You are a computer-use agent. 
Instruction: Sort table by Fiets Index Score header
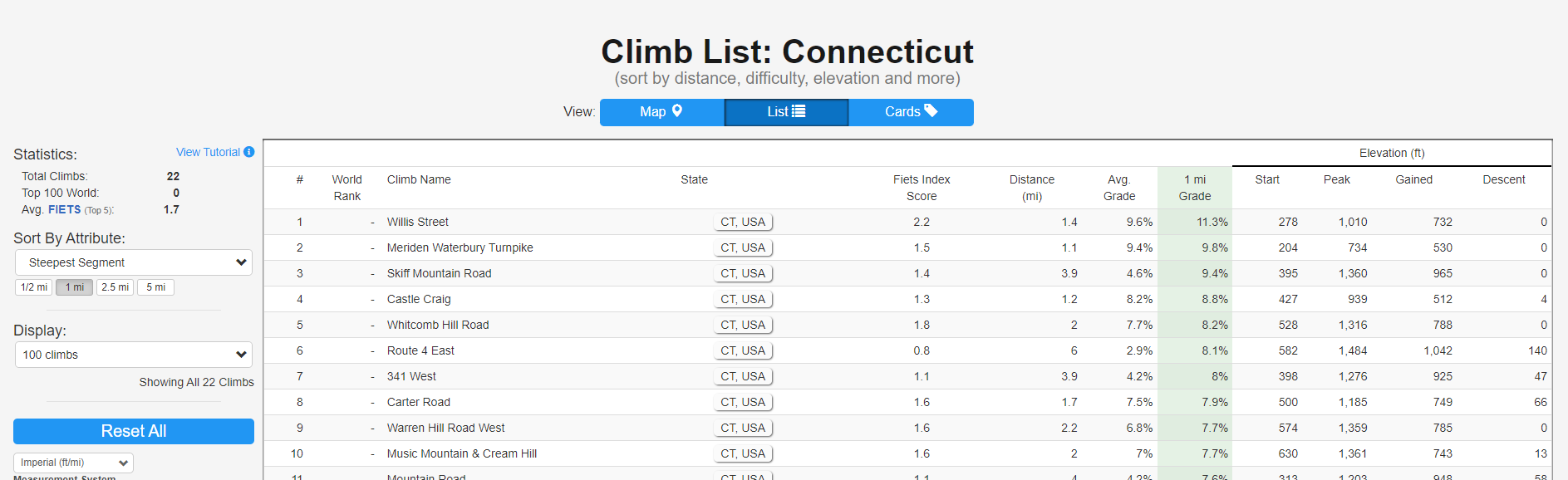(922, 188)
